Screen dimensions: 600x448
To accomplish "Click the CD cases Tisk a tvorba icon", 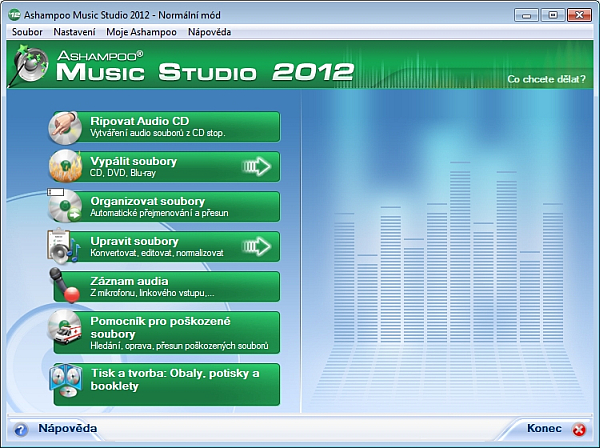I will tap(66, 381).
